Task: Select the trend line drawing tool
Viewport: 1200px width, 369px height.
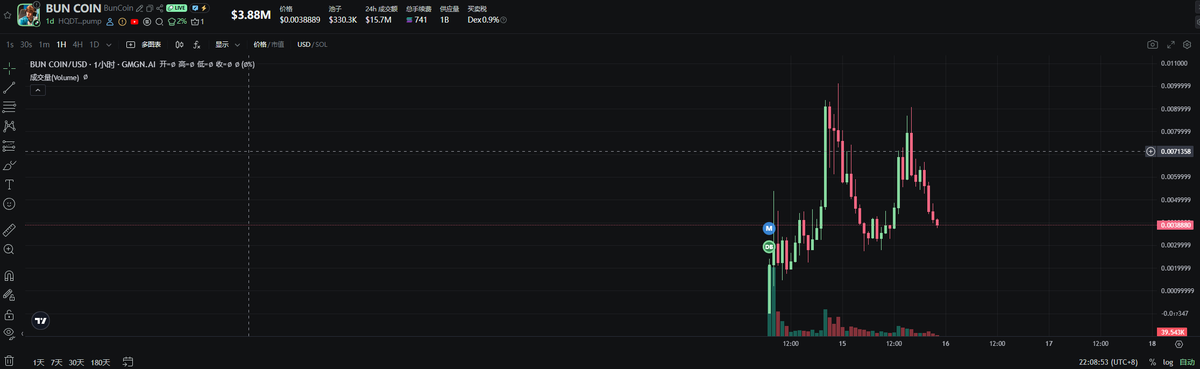Action: 9,87
